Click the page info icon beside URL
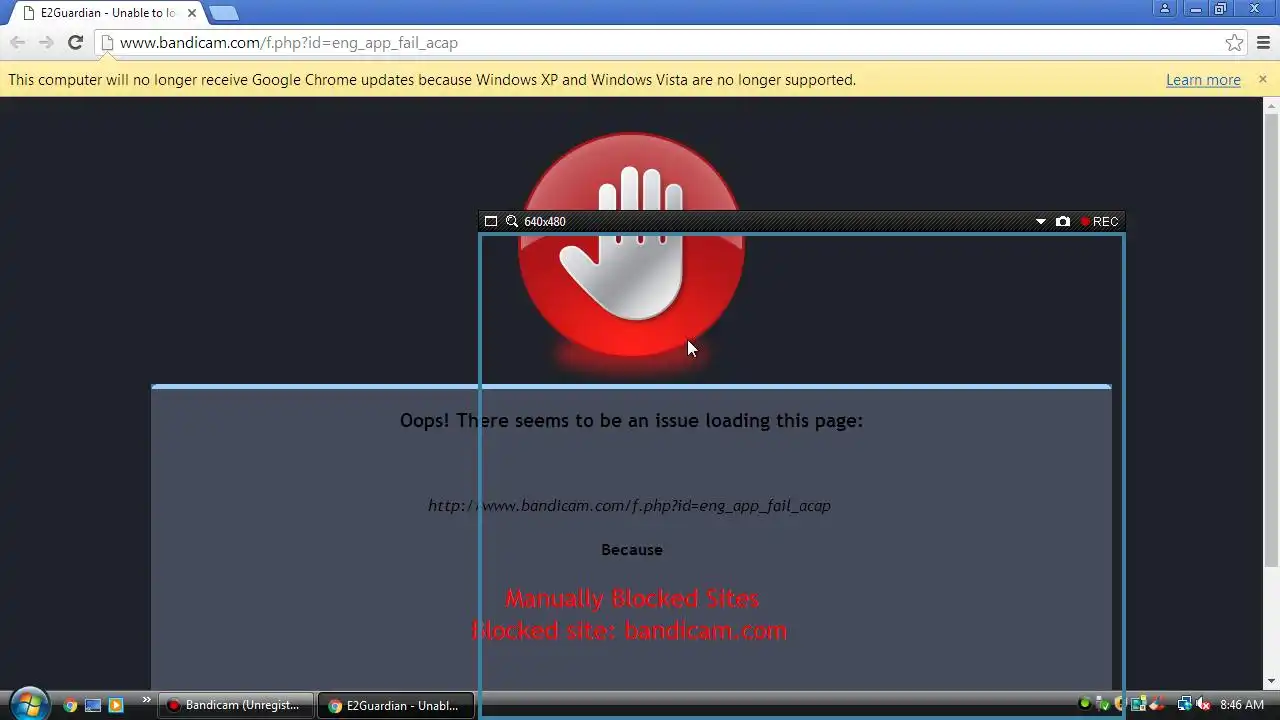 click(x=107, y=43)
